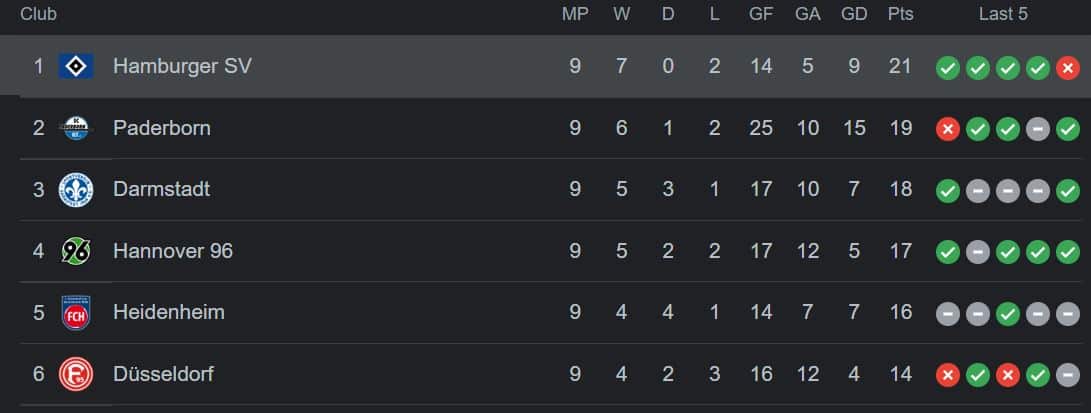Click Hamburger SV's red loss icon
This screenshot has width=1091, height=413.
(1067, 68)
